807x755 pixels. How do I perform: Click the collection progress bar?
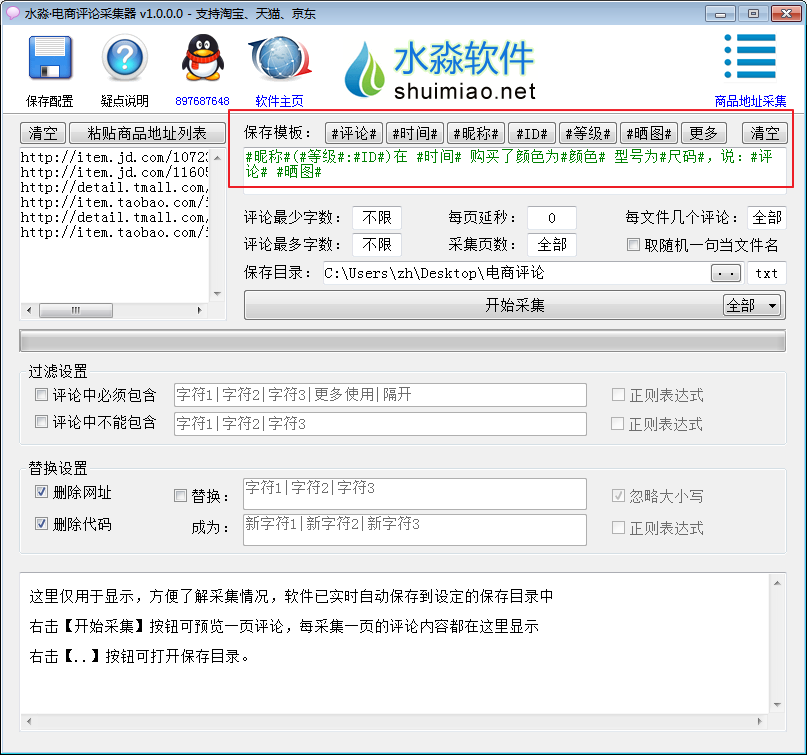tap(402, 341)
